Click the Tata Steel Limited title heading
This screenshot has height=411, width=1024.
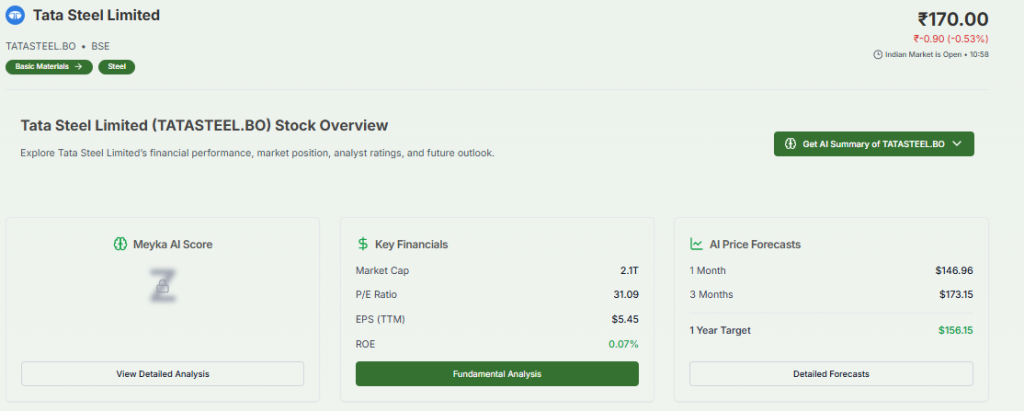pos(96,16)
